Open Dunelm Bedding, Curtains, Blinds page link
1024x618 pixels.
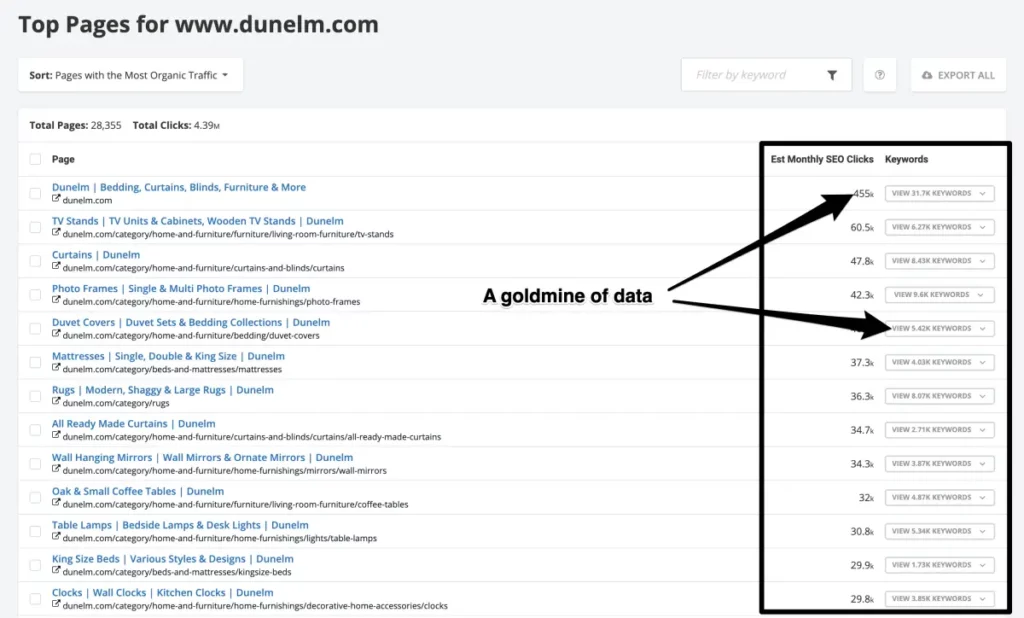pyautogui.click(x=179, y=187)
